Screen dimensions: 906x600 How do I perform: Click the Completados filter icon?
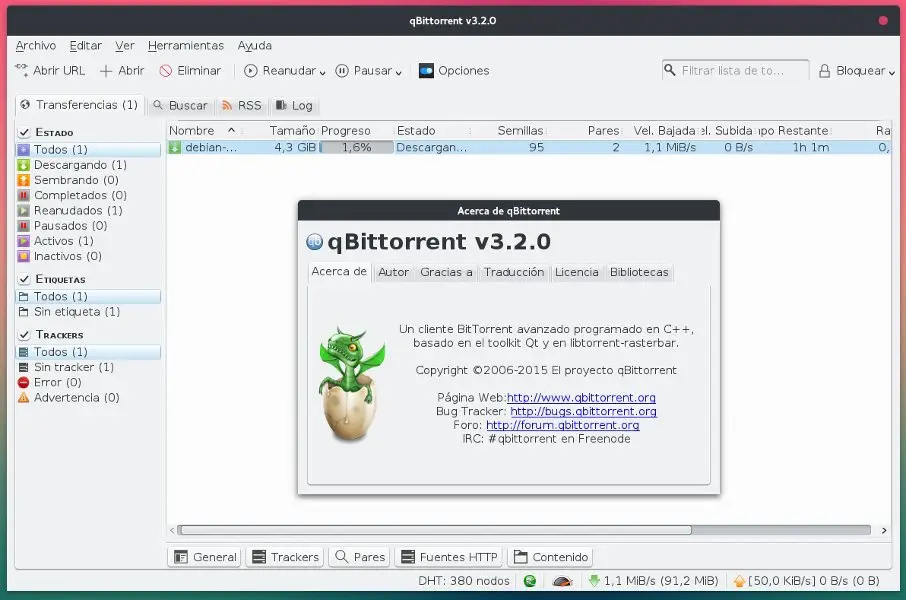(23, 195)
